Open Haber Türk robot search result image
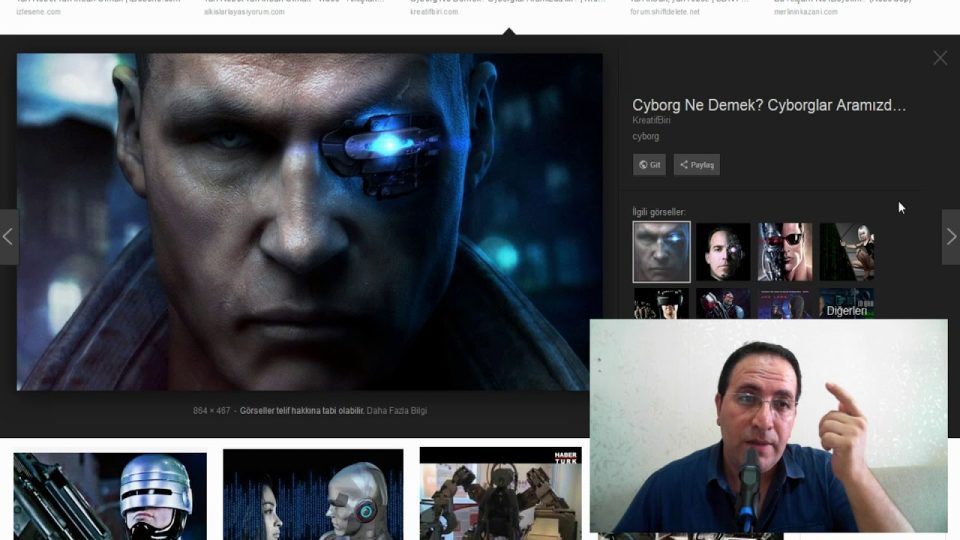Image resolution: width=960 pixels, height=540 pixels. tap(501, 493)
